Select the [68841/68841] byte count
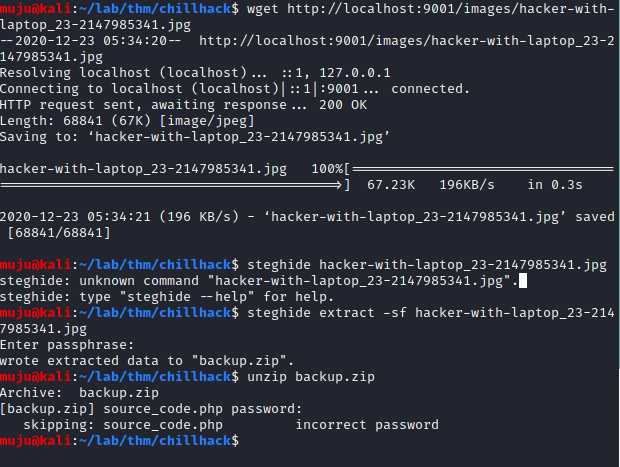 59,233
